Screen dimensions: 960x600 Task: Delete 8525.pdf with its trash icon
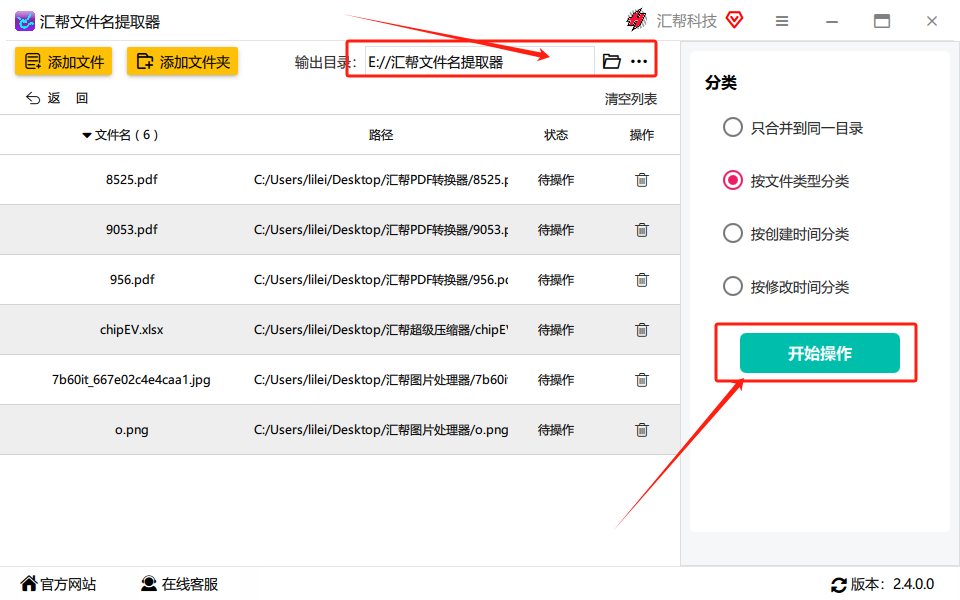point(642,180)
